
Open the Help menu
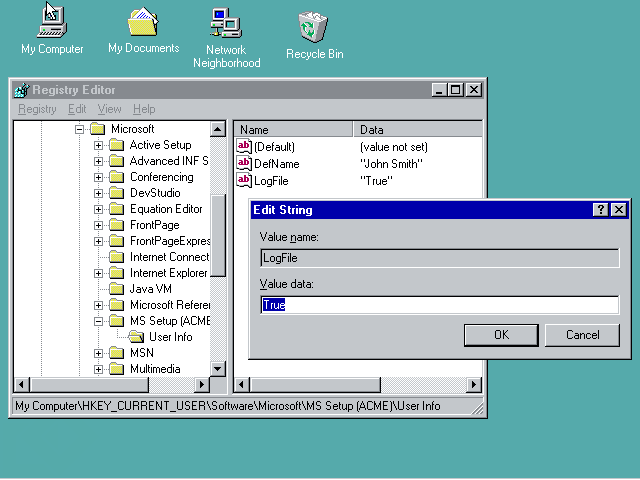coord(144,109)
